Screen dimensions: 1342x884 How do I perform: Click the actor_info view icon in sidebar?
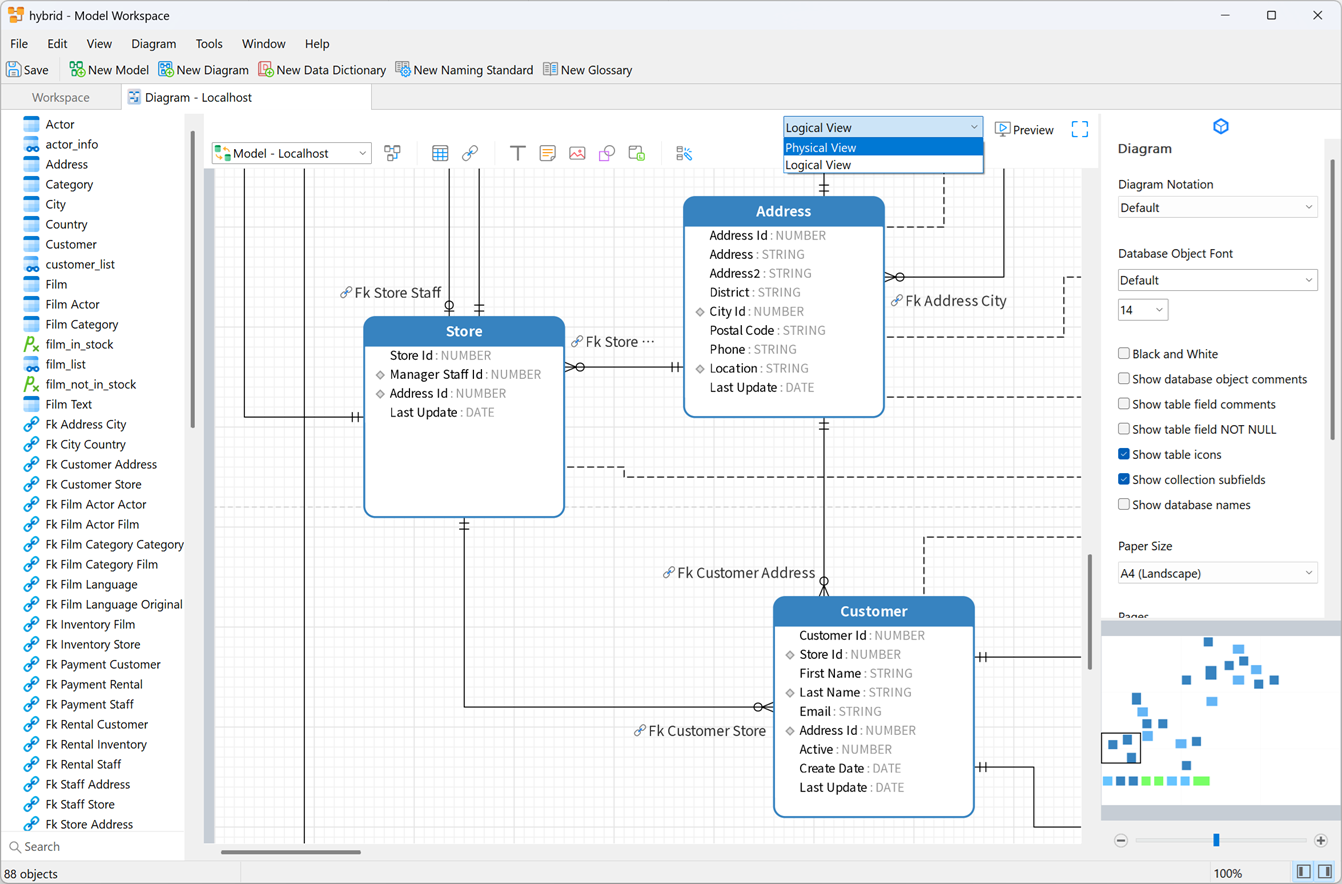pos(31,145)
